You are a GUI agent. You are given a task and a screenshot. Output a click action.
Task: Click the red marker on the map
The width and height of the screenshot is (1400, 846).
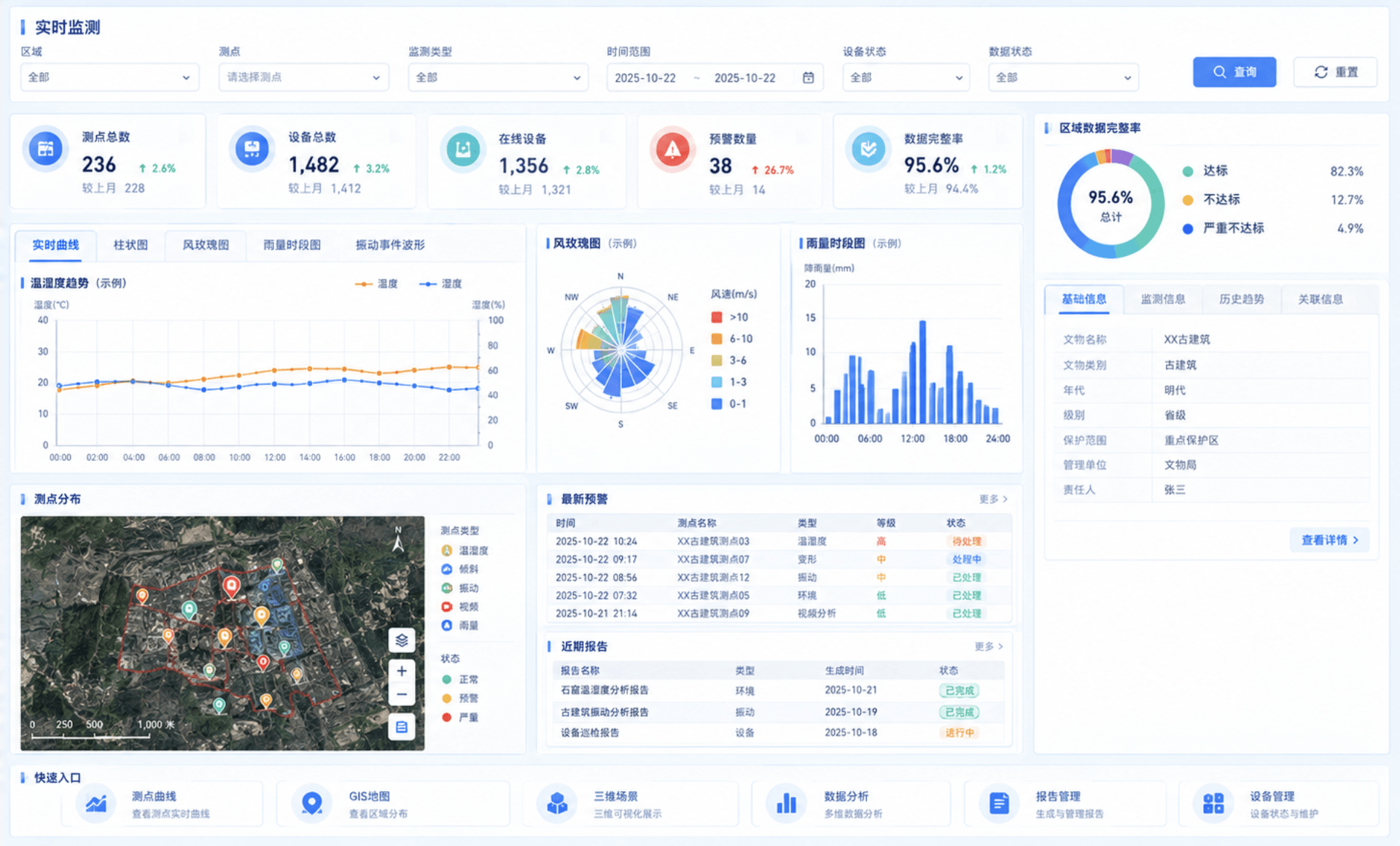pos(231,586)
